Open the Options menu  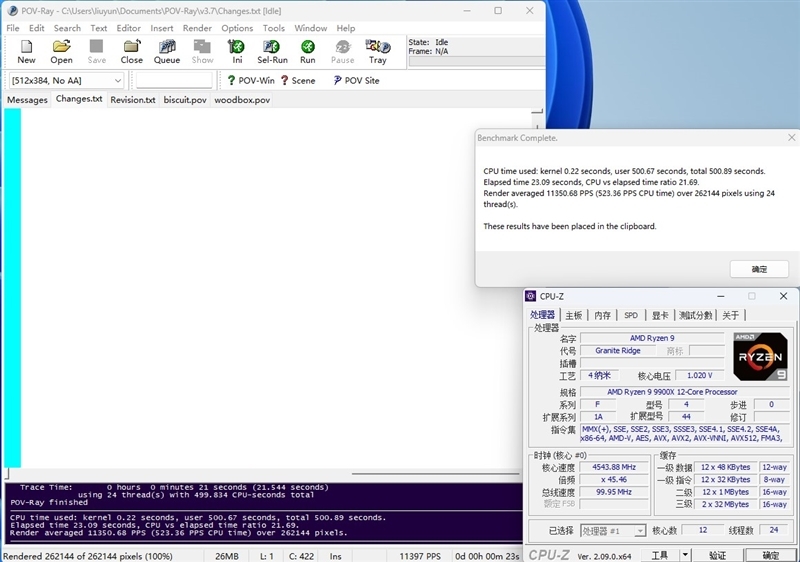(x=237, y=28)
